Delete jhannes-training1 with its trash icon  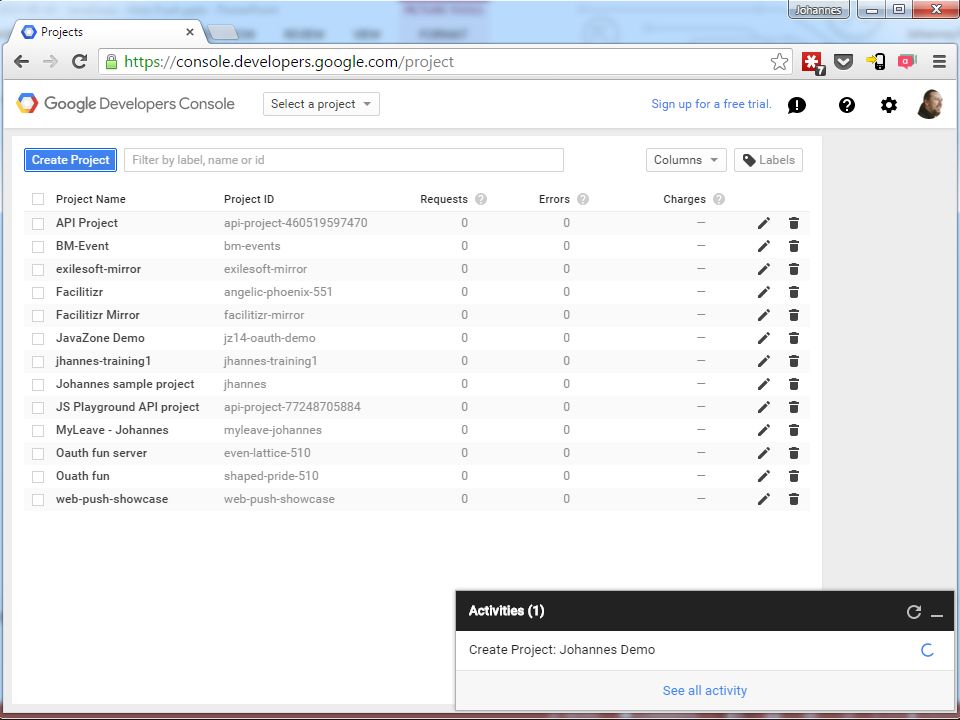(793, 361)
